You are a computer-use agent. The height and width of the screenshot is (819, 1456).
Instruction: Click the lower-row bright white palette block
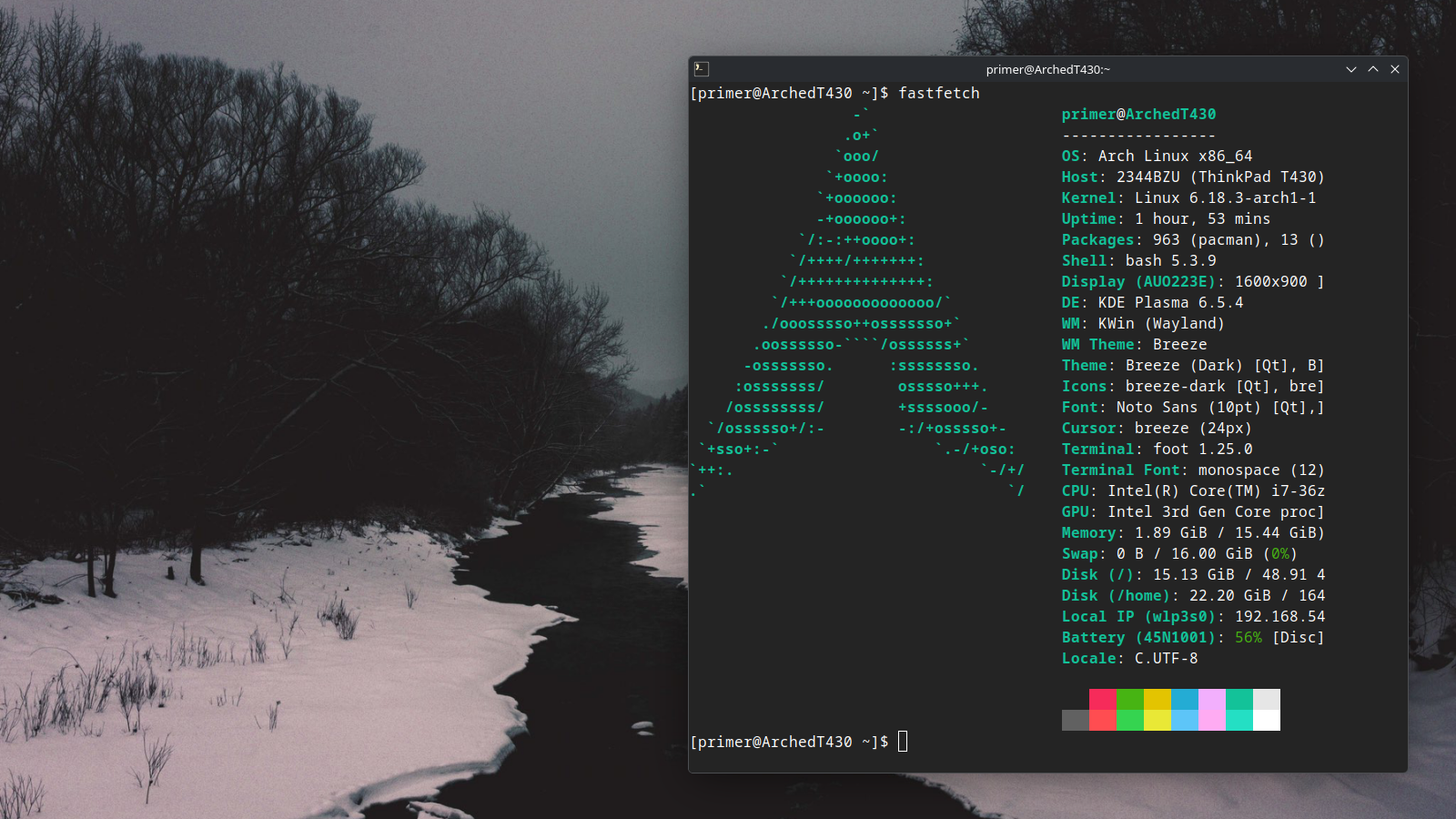click(x=1267, y=720)
